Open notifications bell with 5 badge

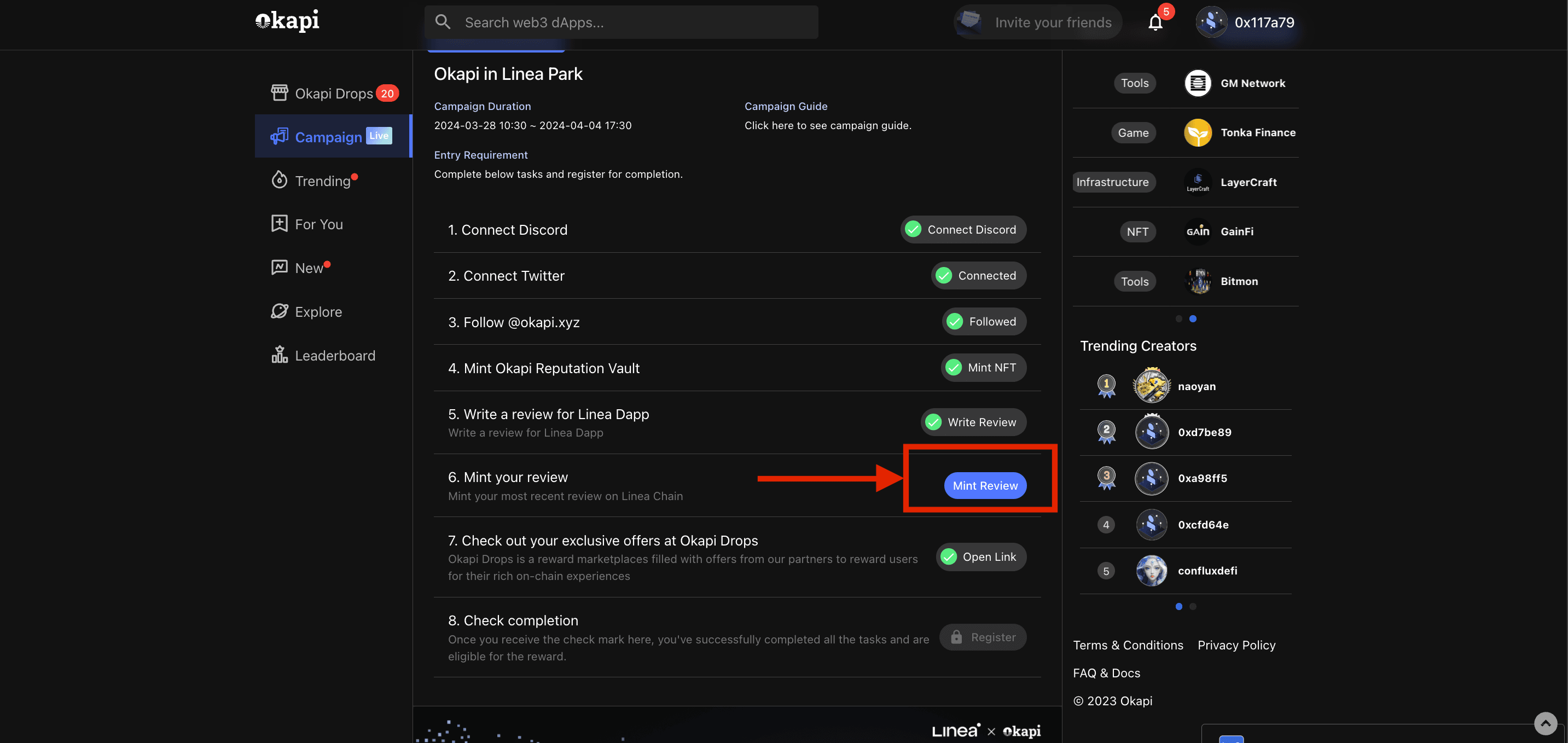(1155, 22)
